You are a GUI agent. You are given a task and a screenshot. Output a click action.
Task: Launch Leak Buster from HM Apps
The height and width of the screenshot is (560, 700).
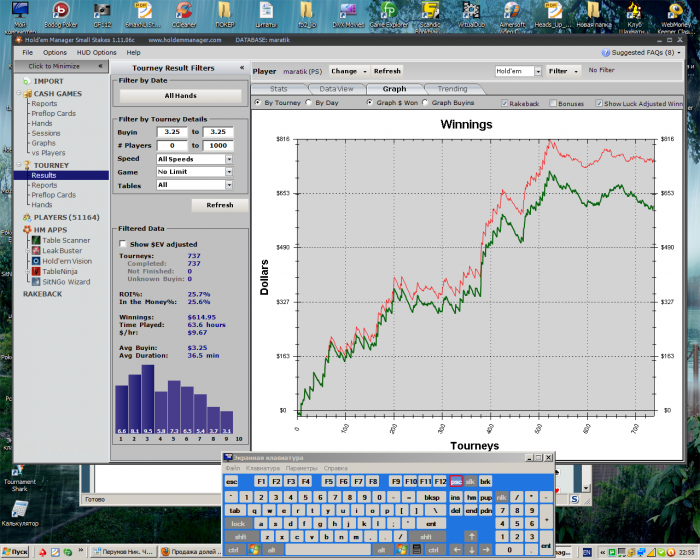tap(62, 250)
